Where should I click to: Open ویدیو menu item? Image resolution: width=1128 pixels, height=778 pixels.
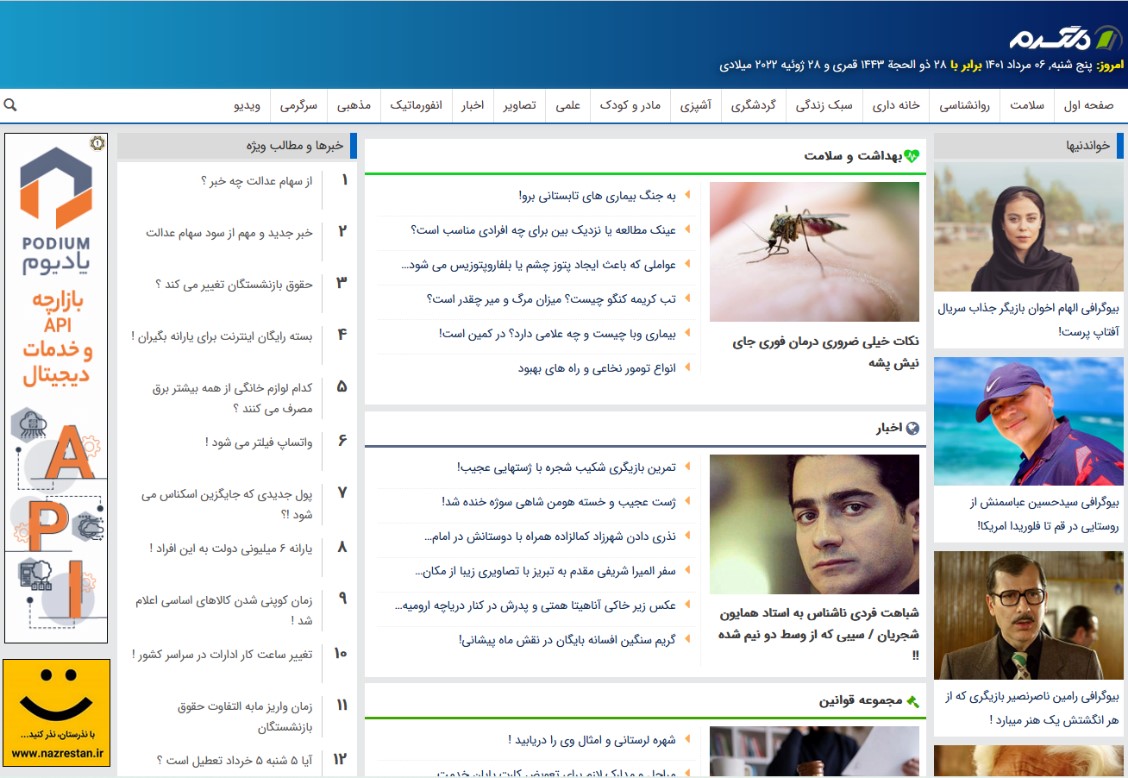click(x=247, y=105)
